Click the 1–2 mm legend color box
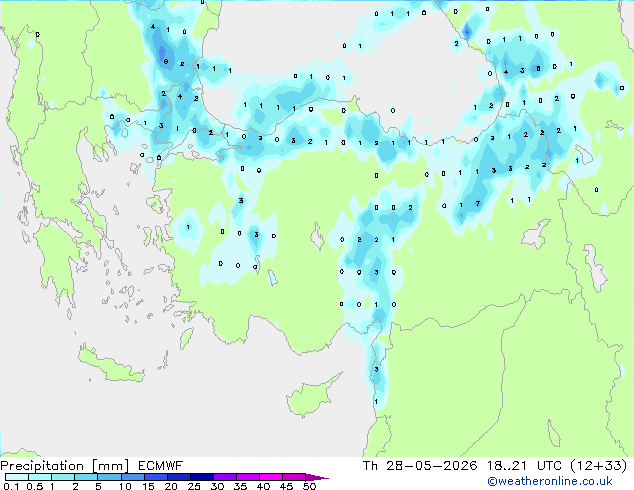This screenshot has height=490, width=634. pos(63,477)
